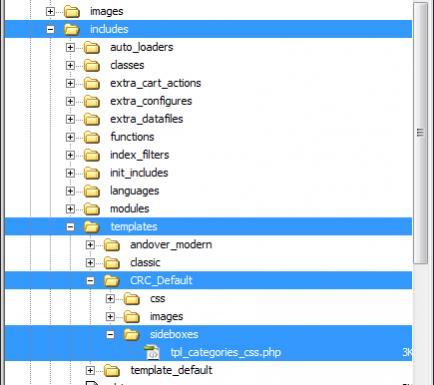Screen dimensions: 434x385
Task: Click the open templates folder icon
Action: click(x=91, y=227)
